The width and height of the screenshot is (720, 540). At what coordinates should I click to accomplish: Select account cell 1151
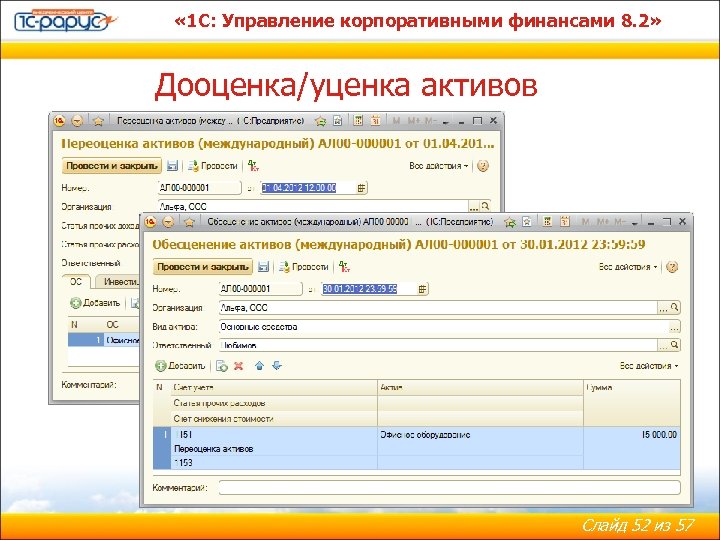pos(274,435)
